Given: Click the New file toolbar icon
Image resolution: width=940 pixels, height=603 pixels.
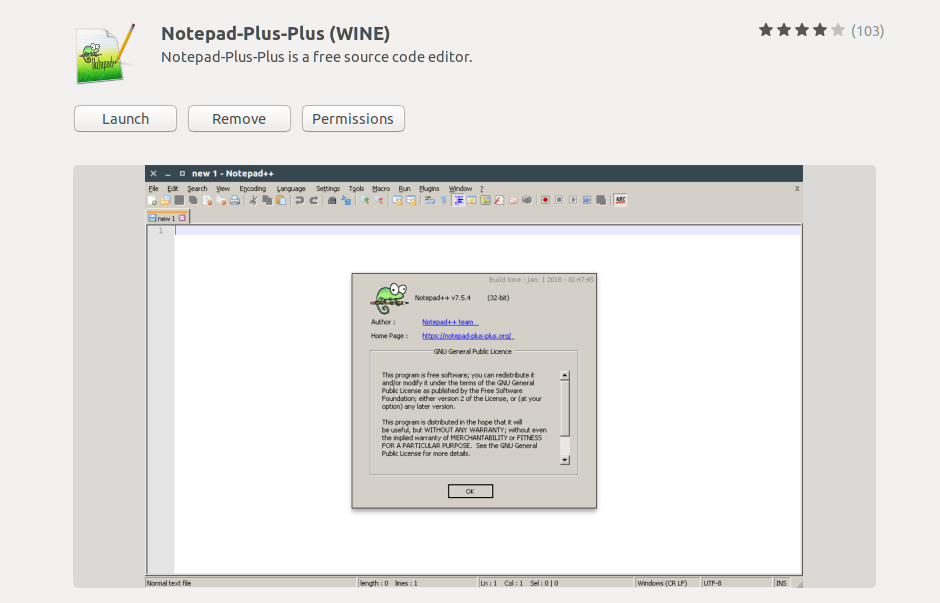Looking at the screenshot, I should click(152, 200).
